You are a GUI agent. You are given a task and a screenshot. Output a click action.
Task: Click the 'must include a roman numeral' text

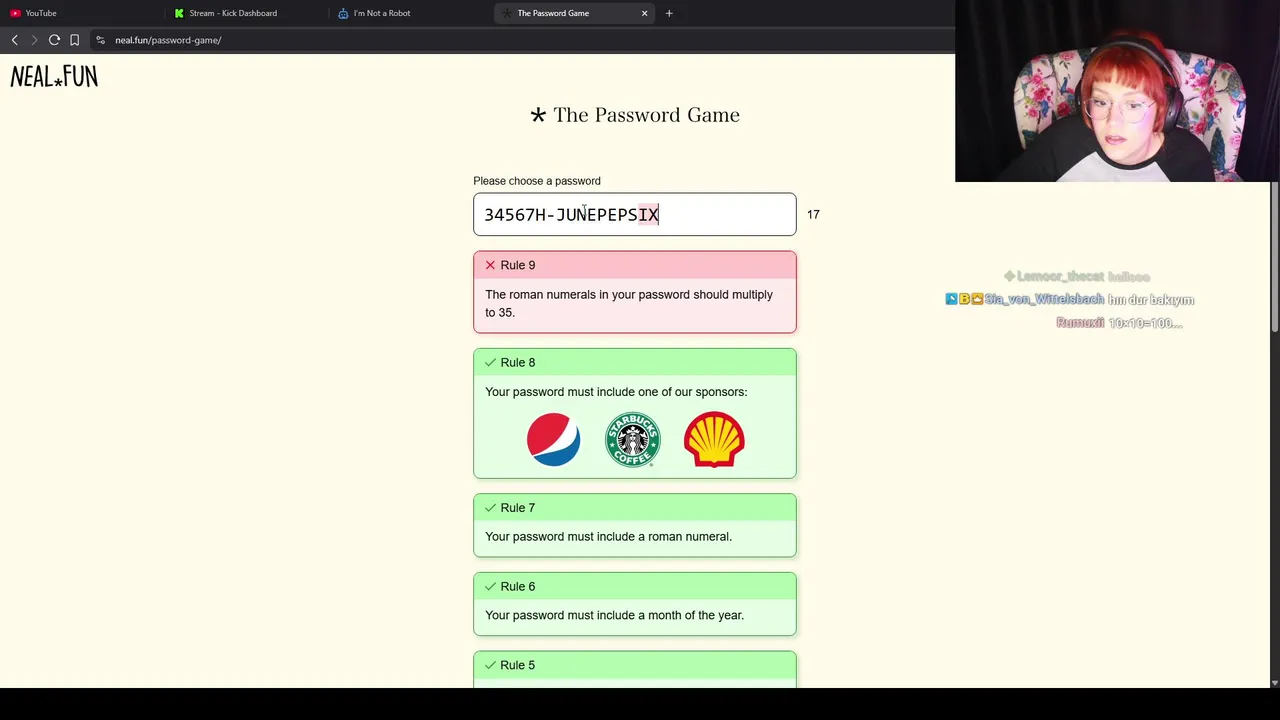click(608, 537)
